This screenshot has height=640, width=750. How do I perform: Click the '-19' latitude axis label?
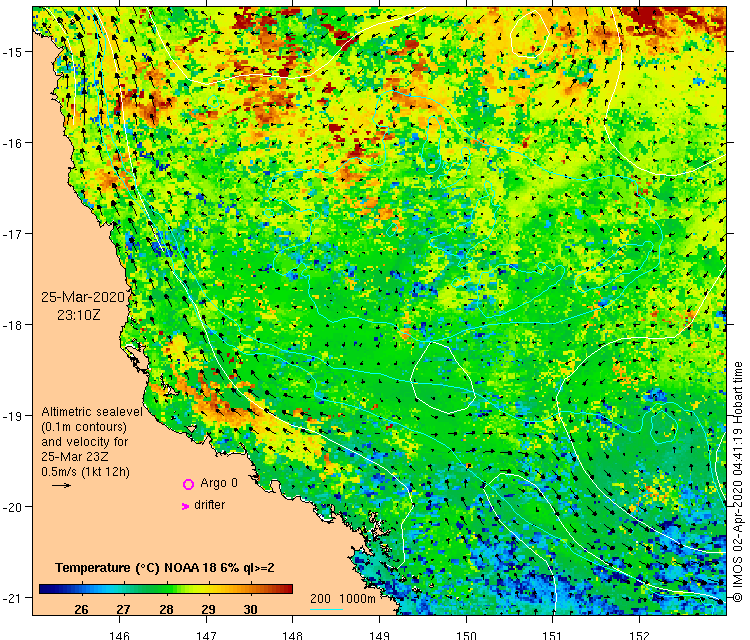11,416
